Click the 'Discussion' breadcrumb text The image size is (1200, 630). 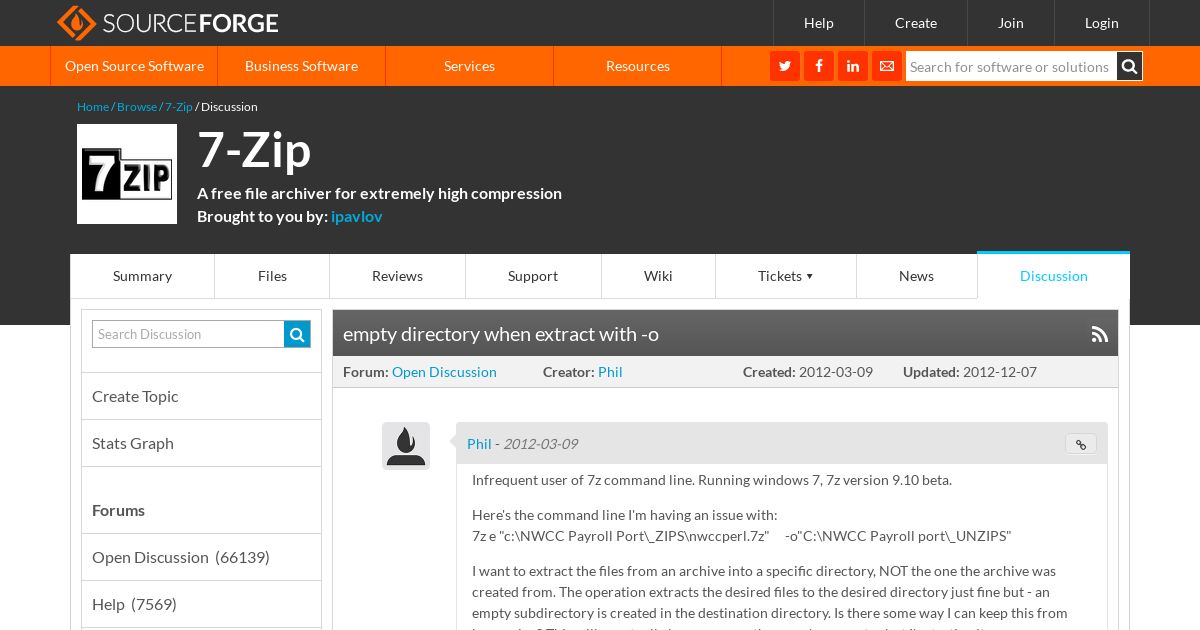coord(229,107)
